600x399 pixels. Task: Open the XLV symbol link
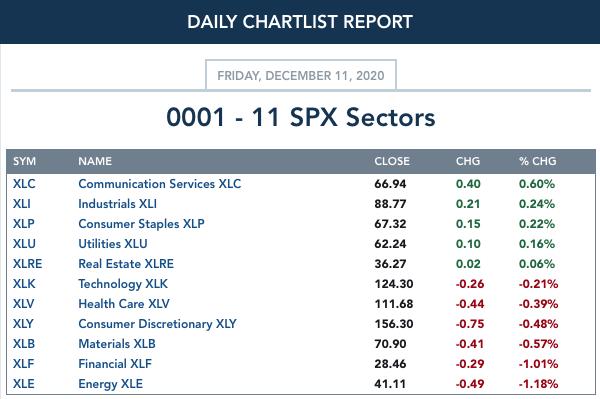pyautogui.click(x=23, y=304)
